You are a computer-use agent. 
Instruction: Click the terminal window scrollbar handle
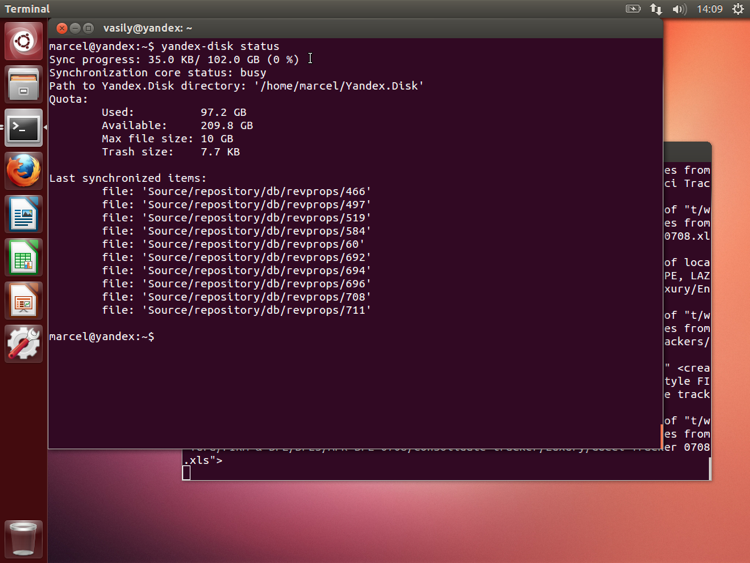662,437
